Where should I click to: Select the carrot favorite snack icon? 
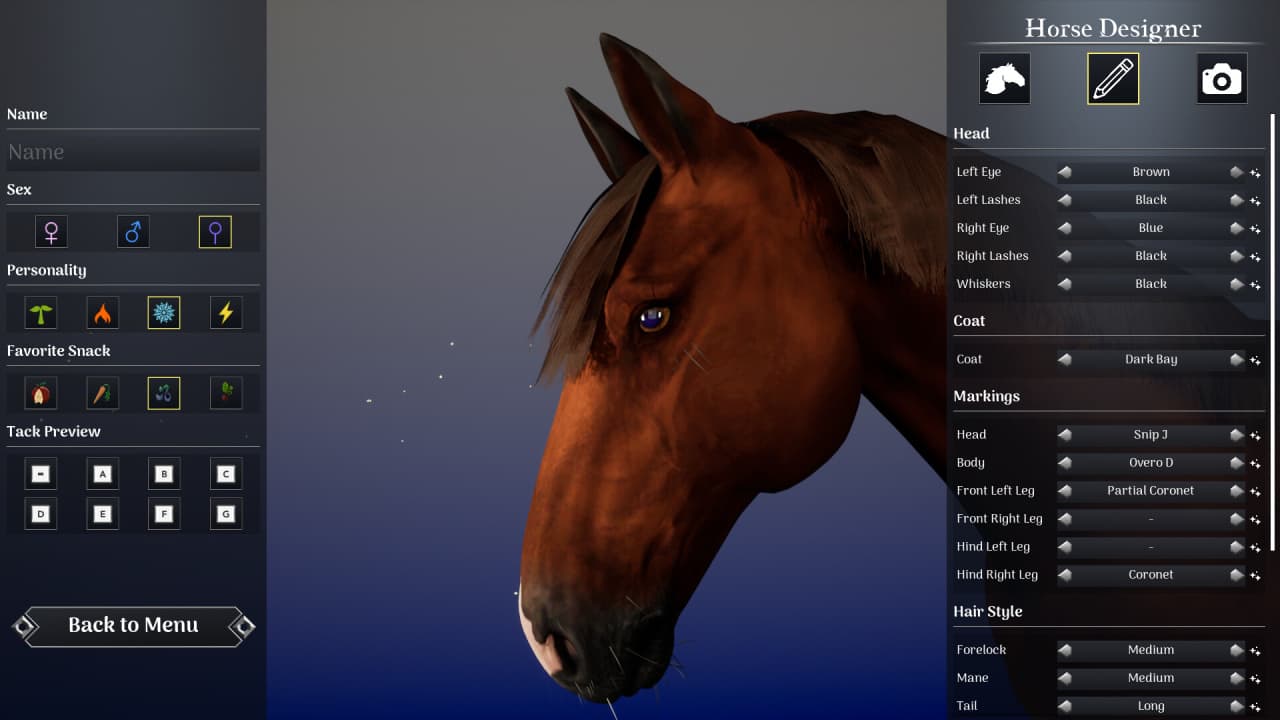tap(102, 392)
